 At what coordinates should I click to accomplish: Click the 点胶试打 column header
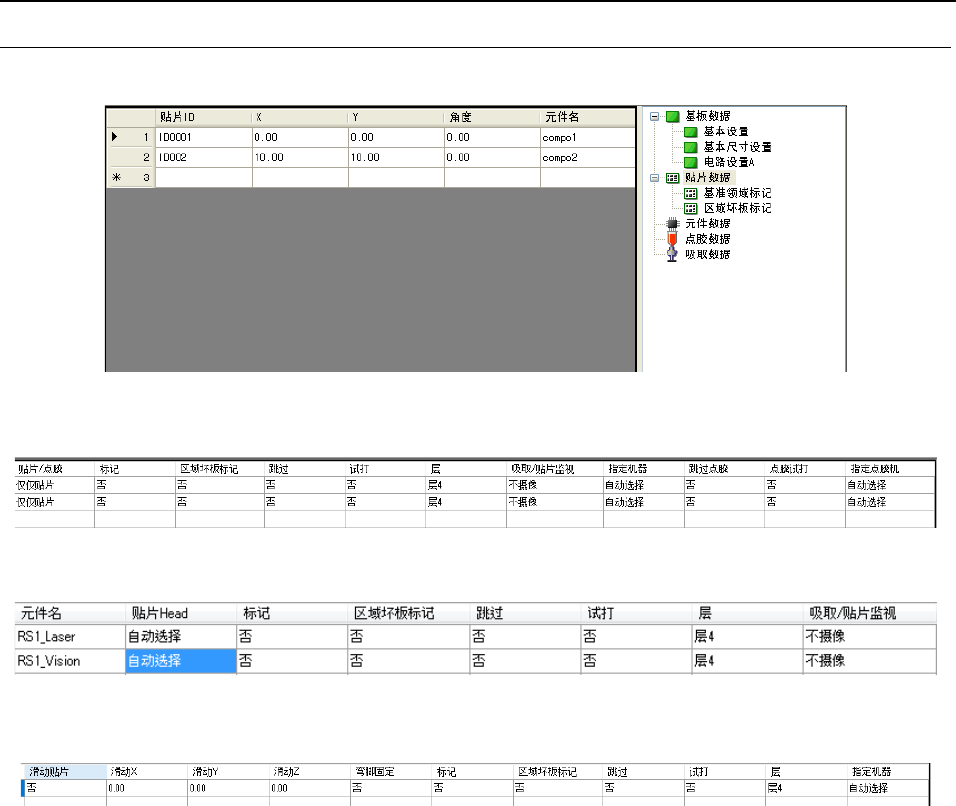[805, 469]
